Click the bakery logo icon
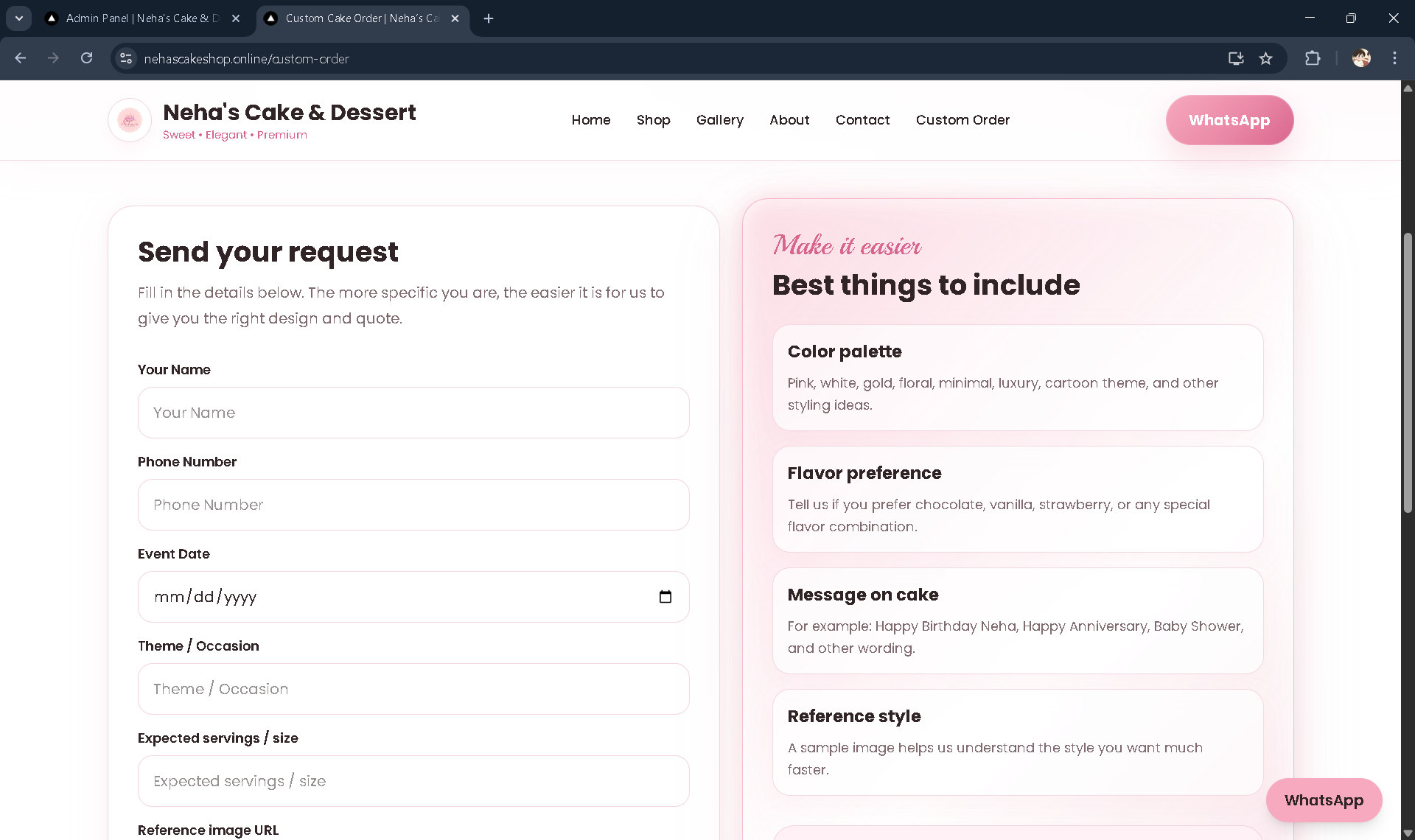The width and height of the screenshot is (1415, 840). (130, 120)
